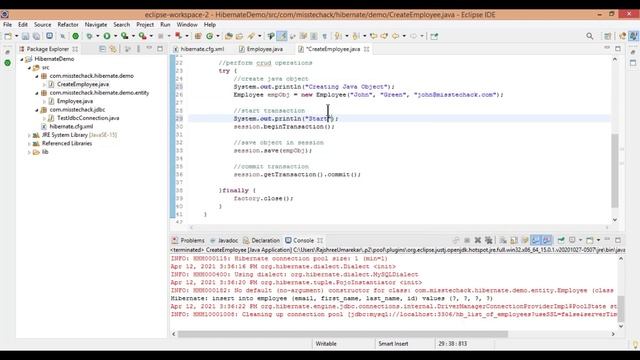The image size is (640, 360).
Task: Toggle the highlighted editor toolbar button
Action: (x=282, y=36)
